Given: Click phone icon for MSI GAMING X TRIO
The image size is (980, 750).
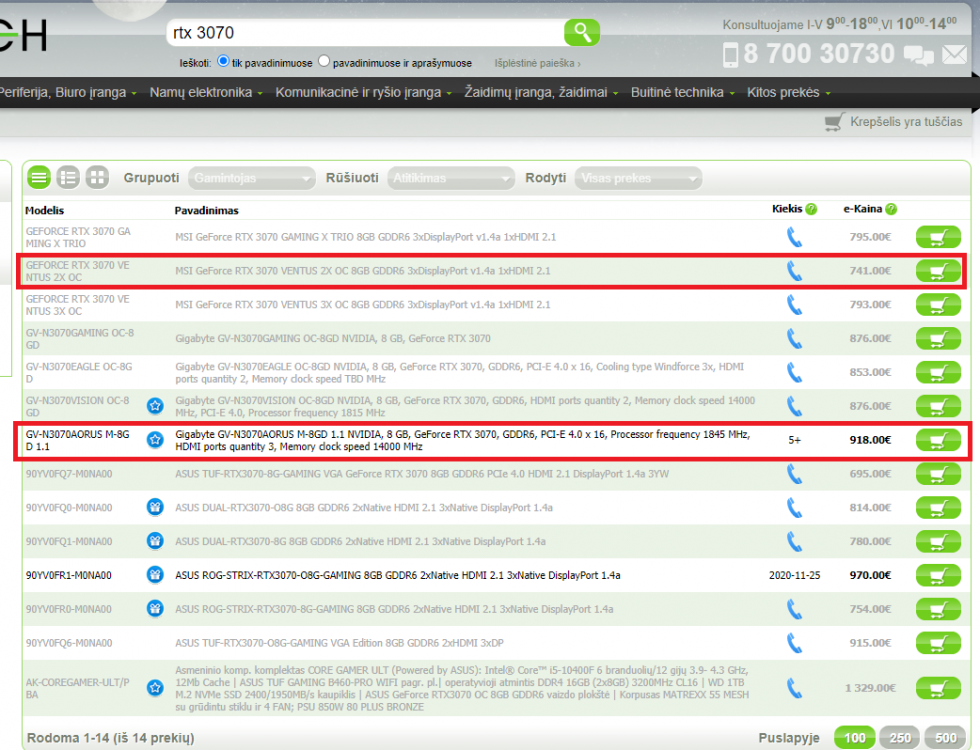Looking at the screenshot, I should [x=794, y=237].
